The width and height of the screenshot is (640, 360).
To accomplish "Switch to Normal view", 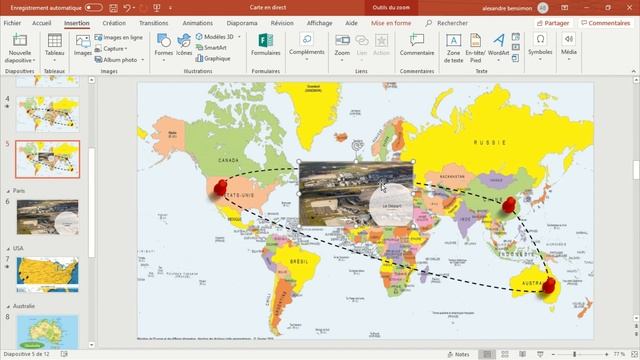I will tap(487, 354).
